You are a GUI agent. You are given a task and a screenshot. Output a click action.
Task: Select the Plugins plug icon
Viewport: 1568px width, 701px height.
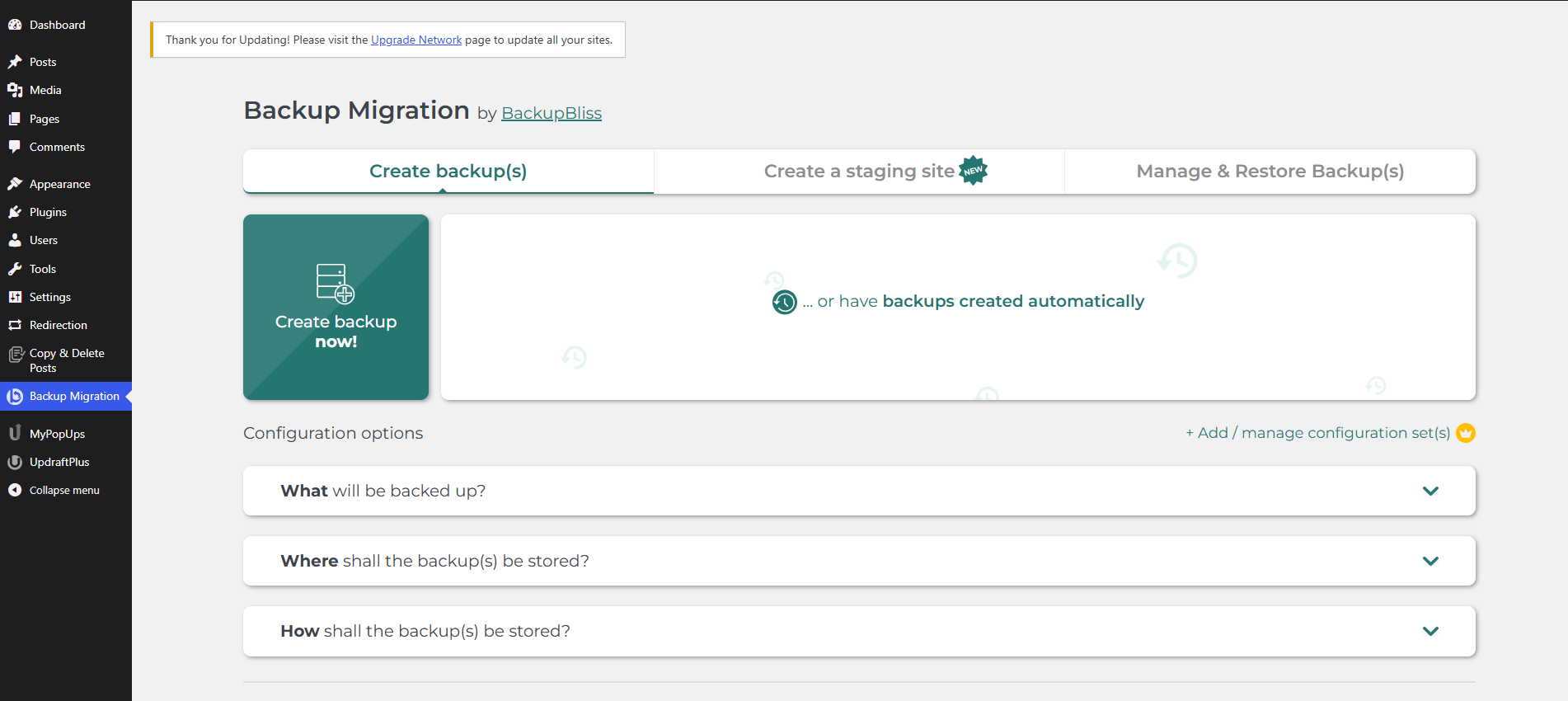coord(15,212)
